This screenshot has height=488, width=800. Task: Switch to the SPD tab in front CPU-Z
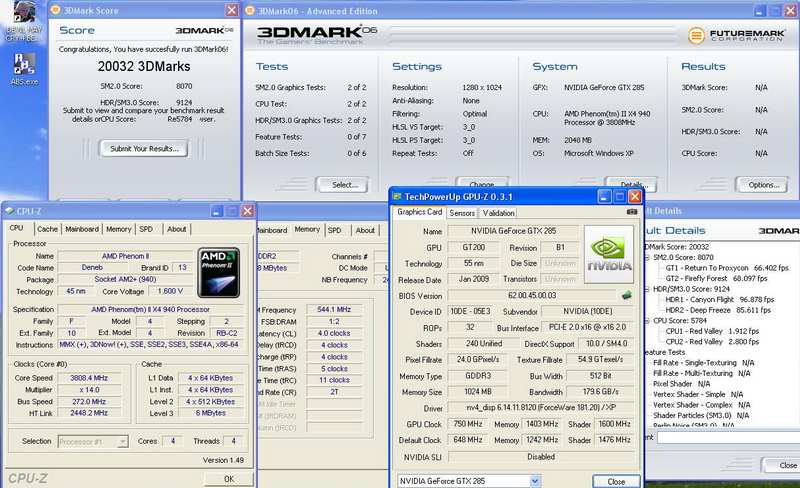tap(146, 229)
